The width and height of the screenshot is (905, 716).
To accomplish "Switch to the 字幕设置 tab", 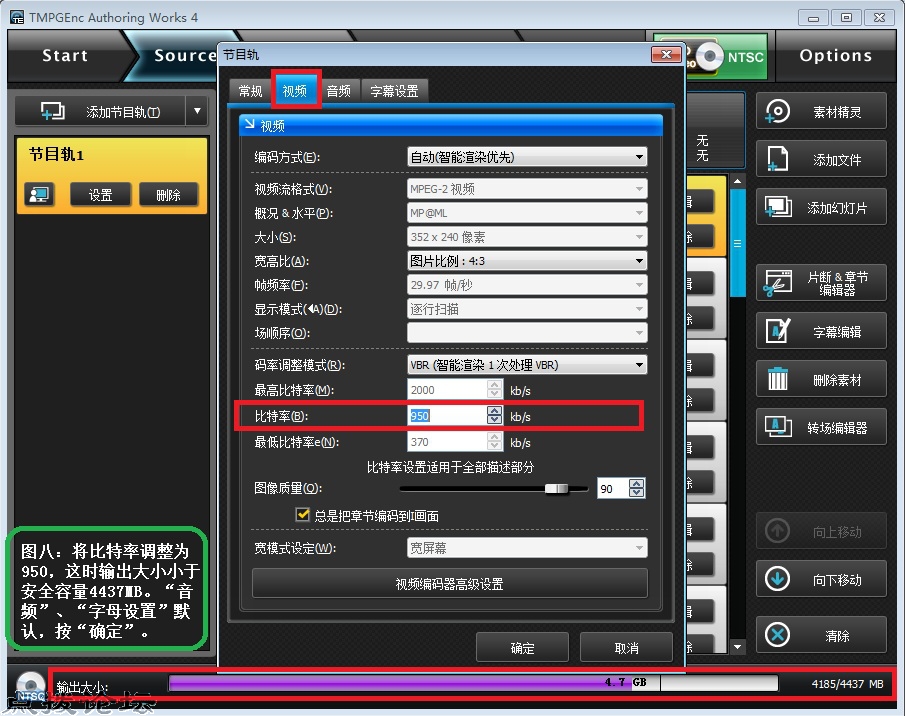I will (394, 91).
